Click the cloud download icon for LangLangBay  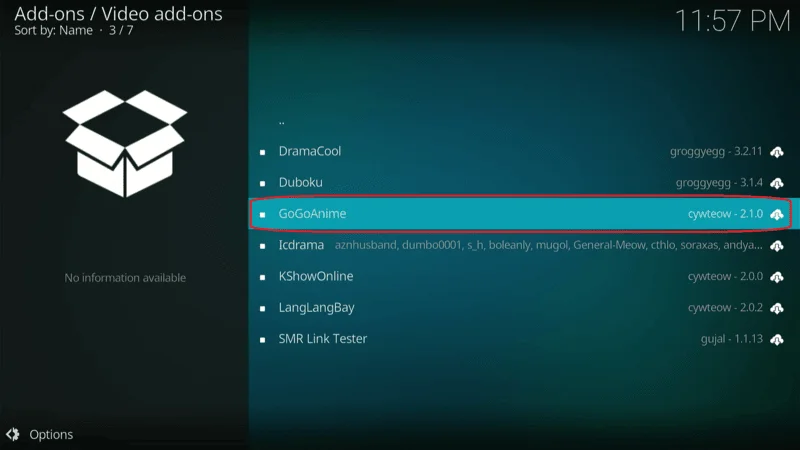pyautogui.click(x=777, y=308)
